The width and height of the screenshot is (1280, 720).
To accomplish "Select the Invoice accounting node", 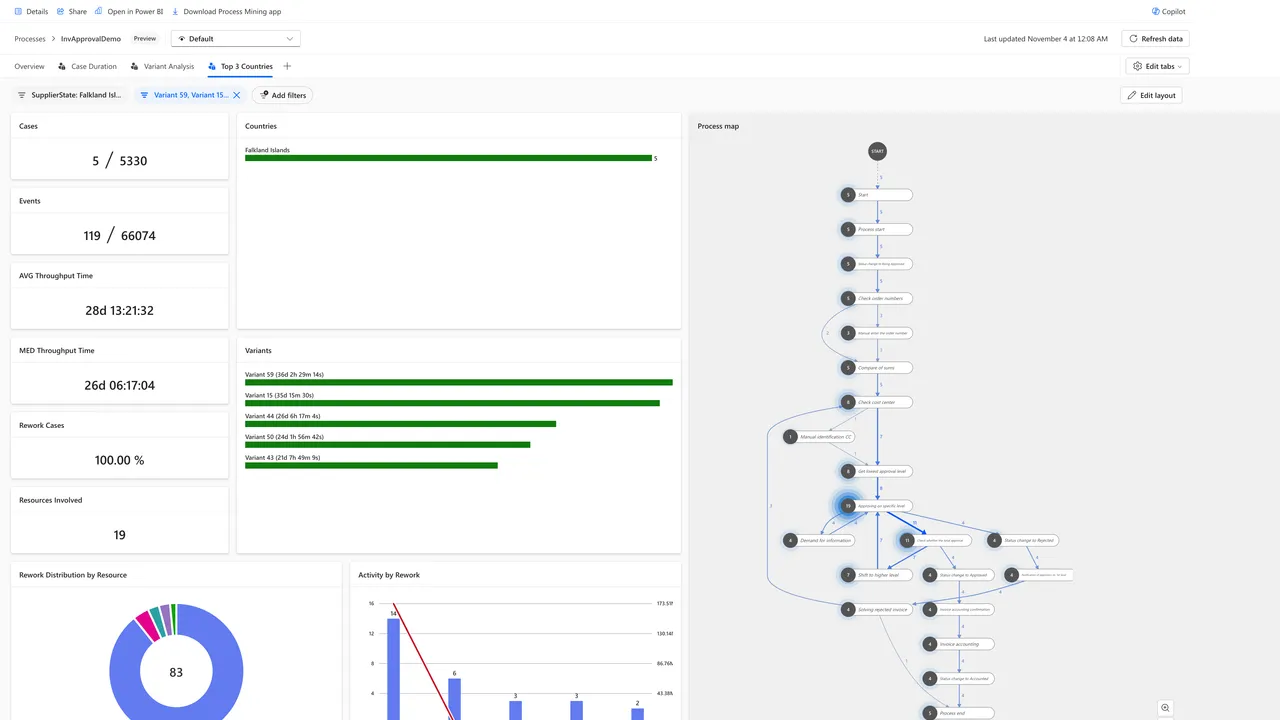I will pyautogui.click(x=959, y=644).
